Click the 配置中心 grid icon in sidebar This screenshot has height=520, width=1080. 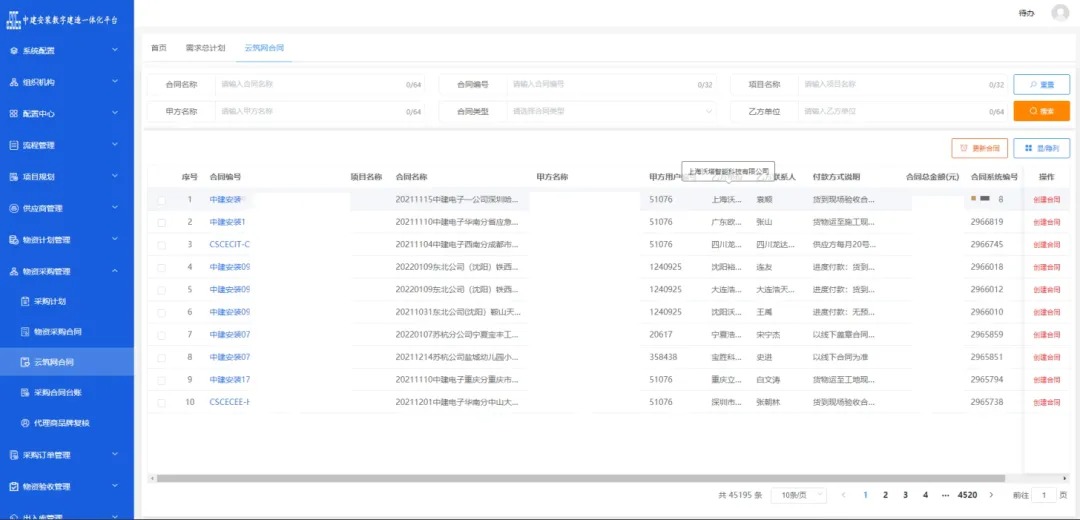[x=14, y=114]
